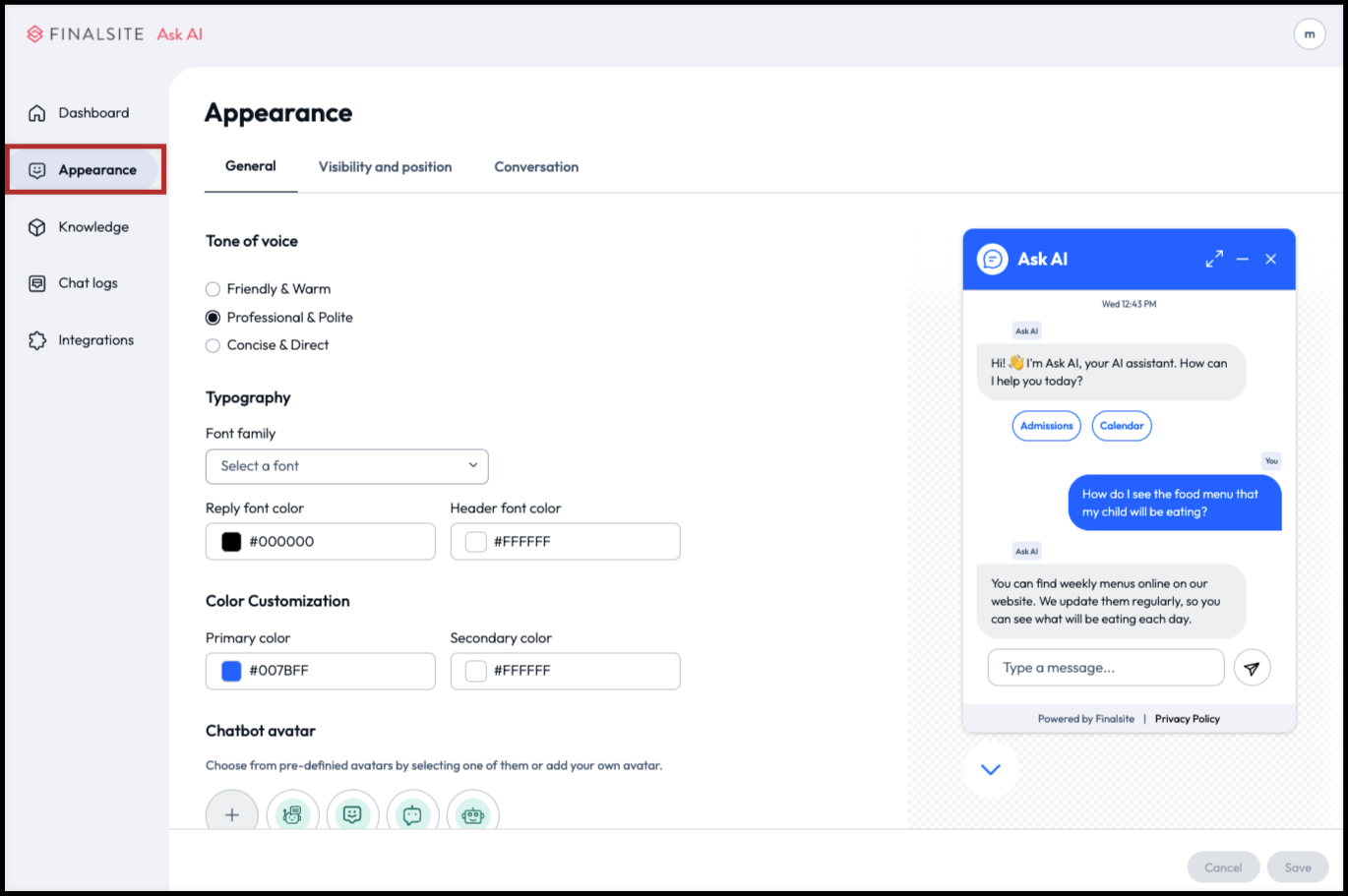Click the white header font color swatch
1348x896 pixels.
coord(476,542)
